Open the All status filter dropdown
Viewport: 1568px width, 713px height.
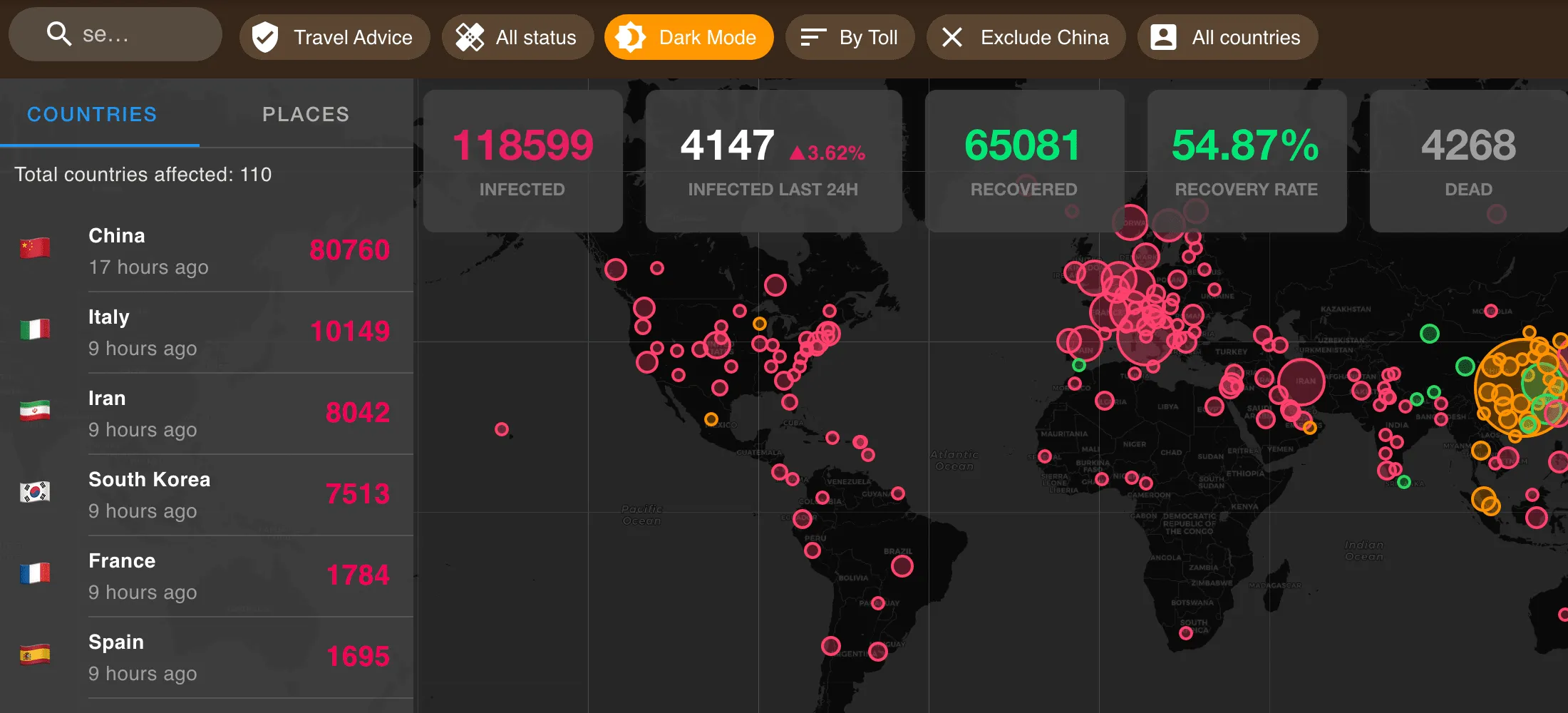point(517,36)
